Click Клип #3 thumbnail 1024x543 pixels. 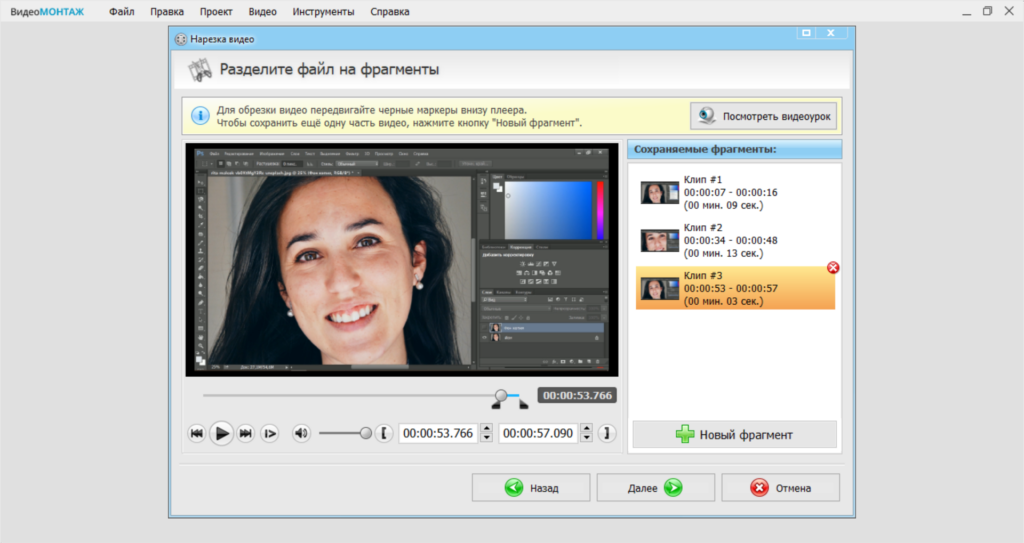click(660, 289)
